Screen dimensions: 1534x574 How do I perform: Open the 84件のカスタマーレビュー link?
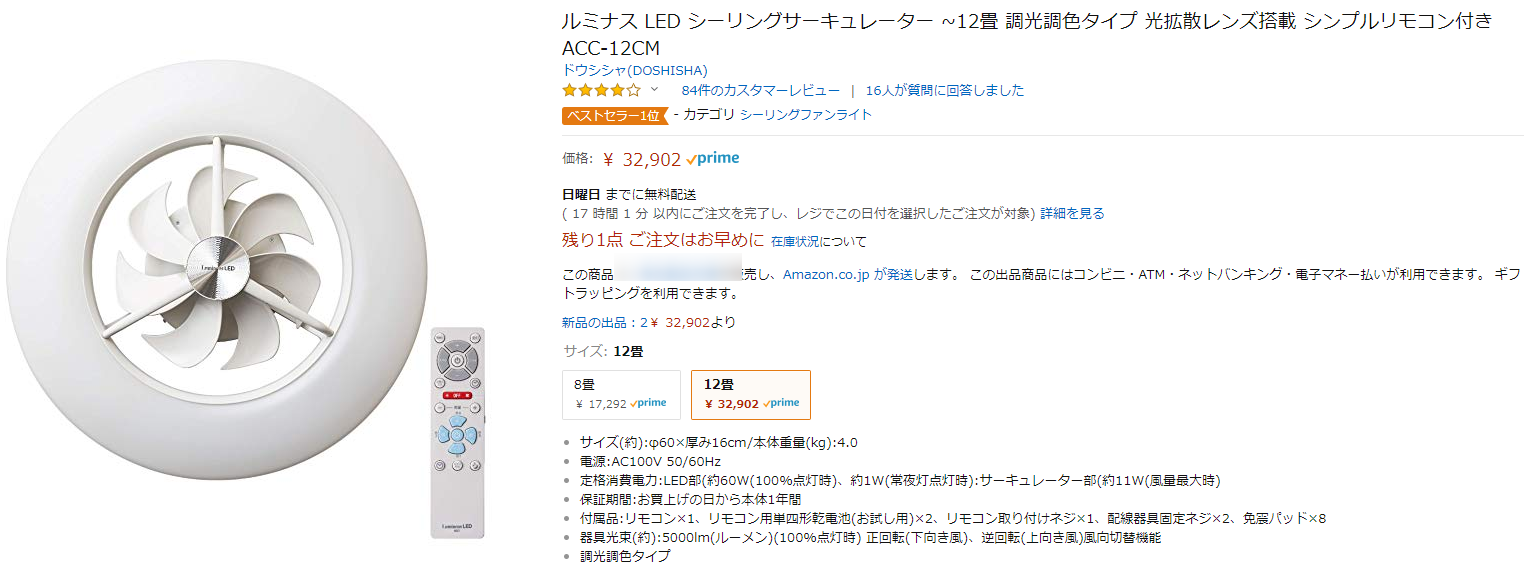pyautogui.click(x=760, y=90)
